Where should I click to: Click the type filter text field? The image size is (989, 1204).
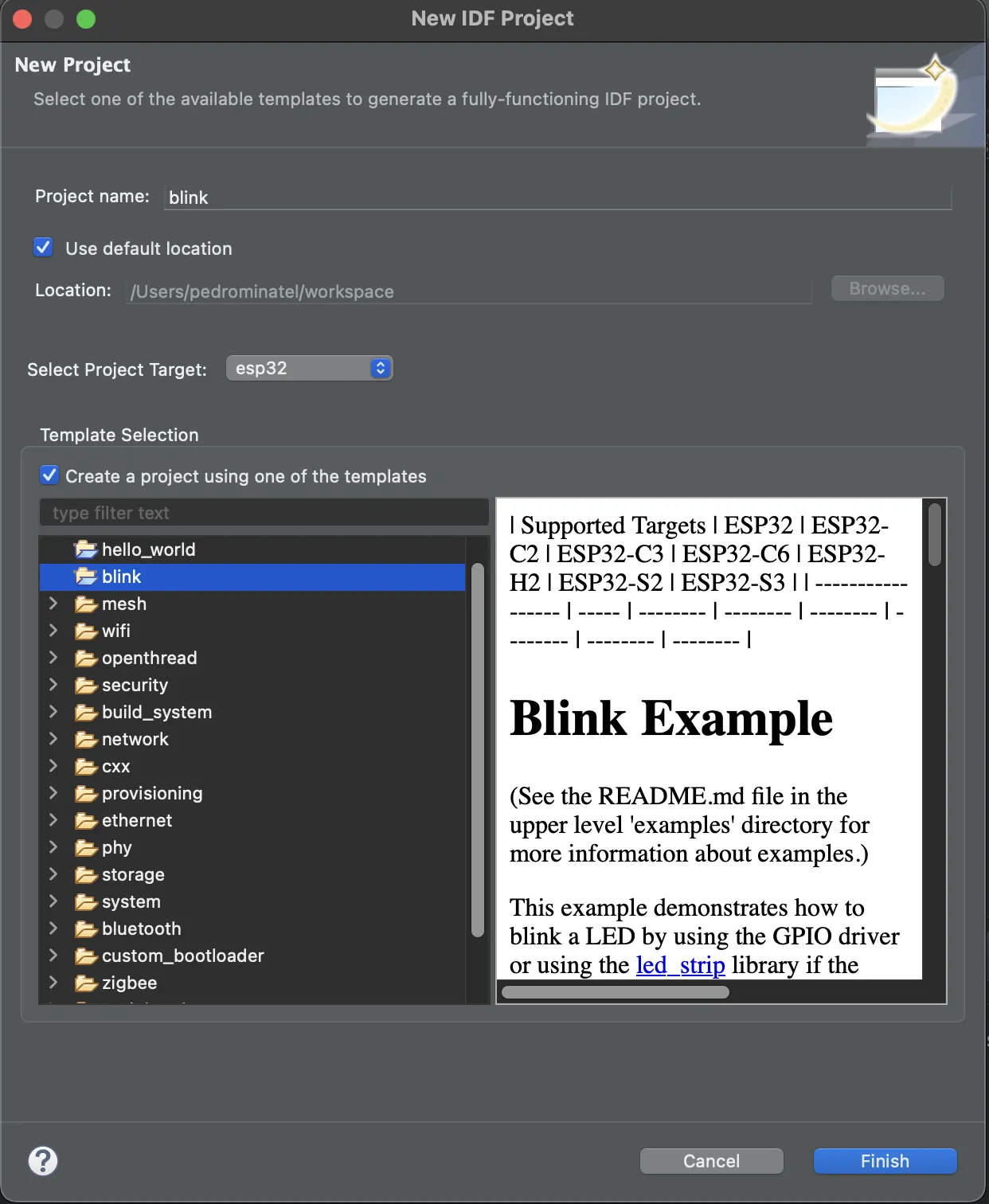(x=264, y=513)
